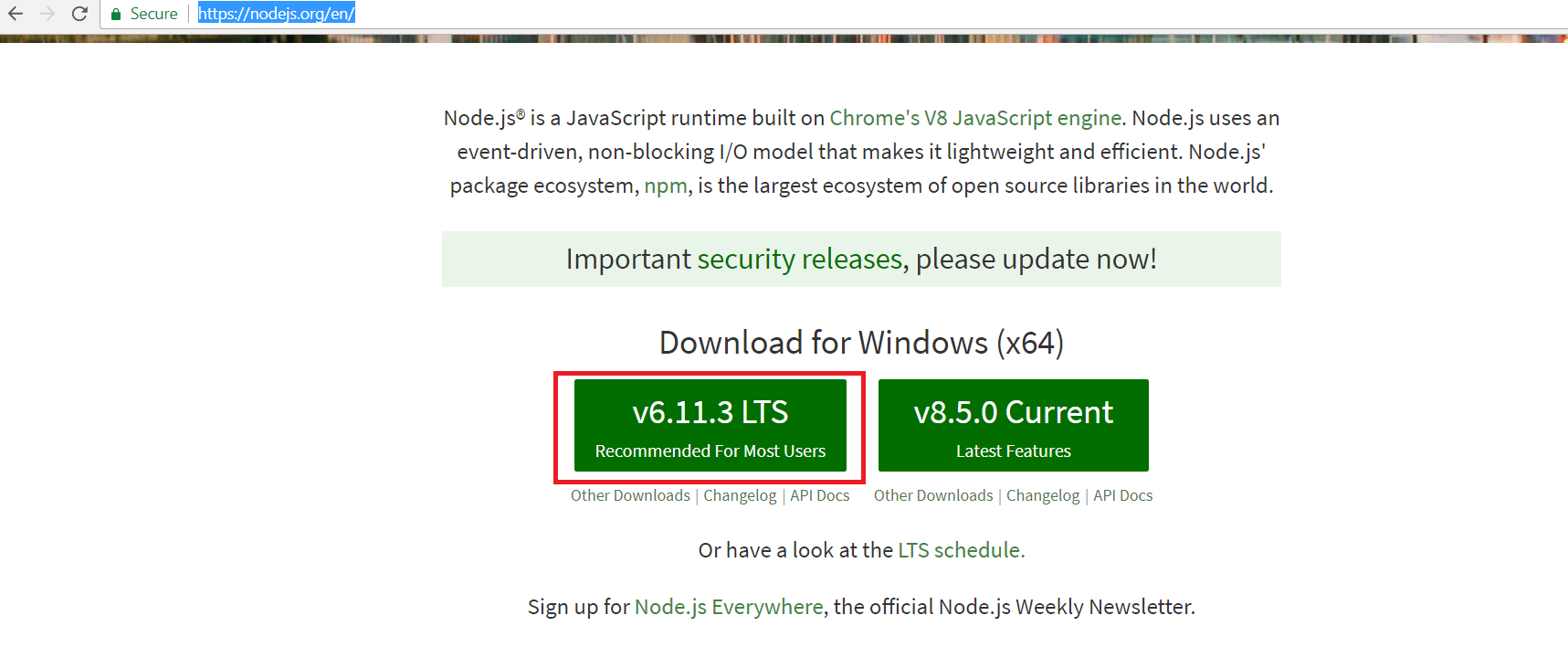Sign up via Node.js Everywhere link

click(x=728, y=607)
